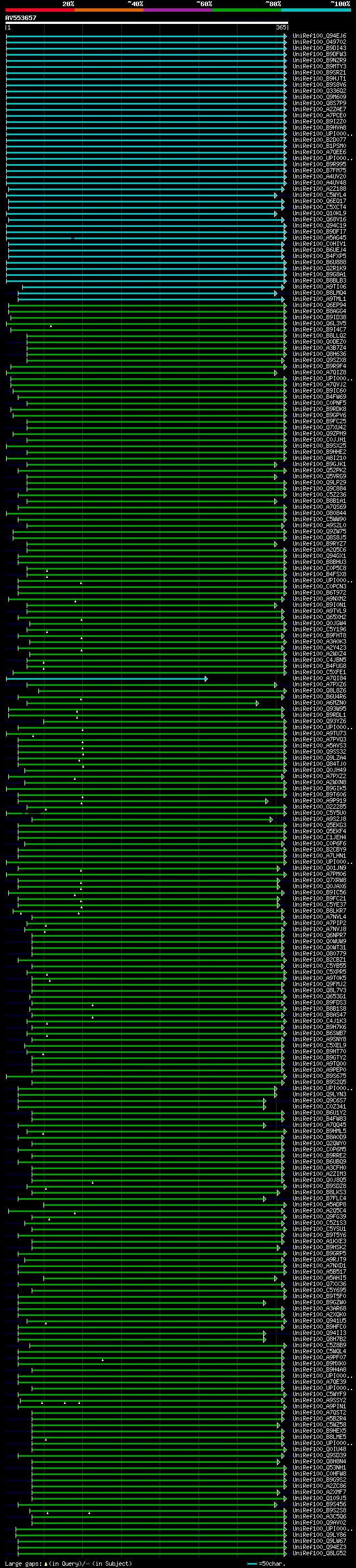
Task: Select the UniRef100_C5WYL4 label
Action: pyautogui.click(x=319, y=195)
